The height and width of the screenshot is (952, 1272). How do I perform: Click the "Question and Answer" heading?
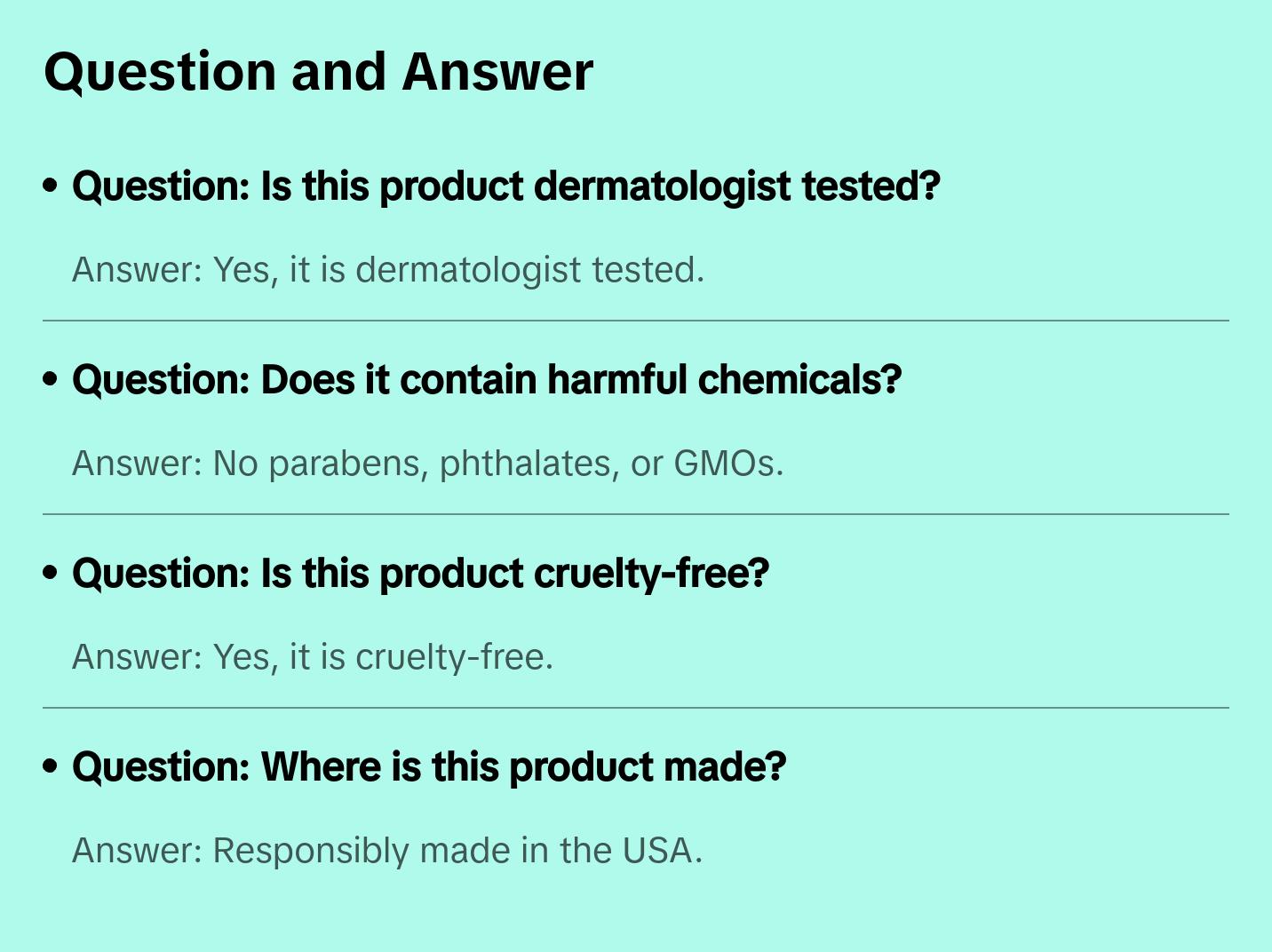point(318,72)
